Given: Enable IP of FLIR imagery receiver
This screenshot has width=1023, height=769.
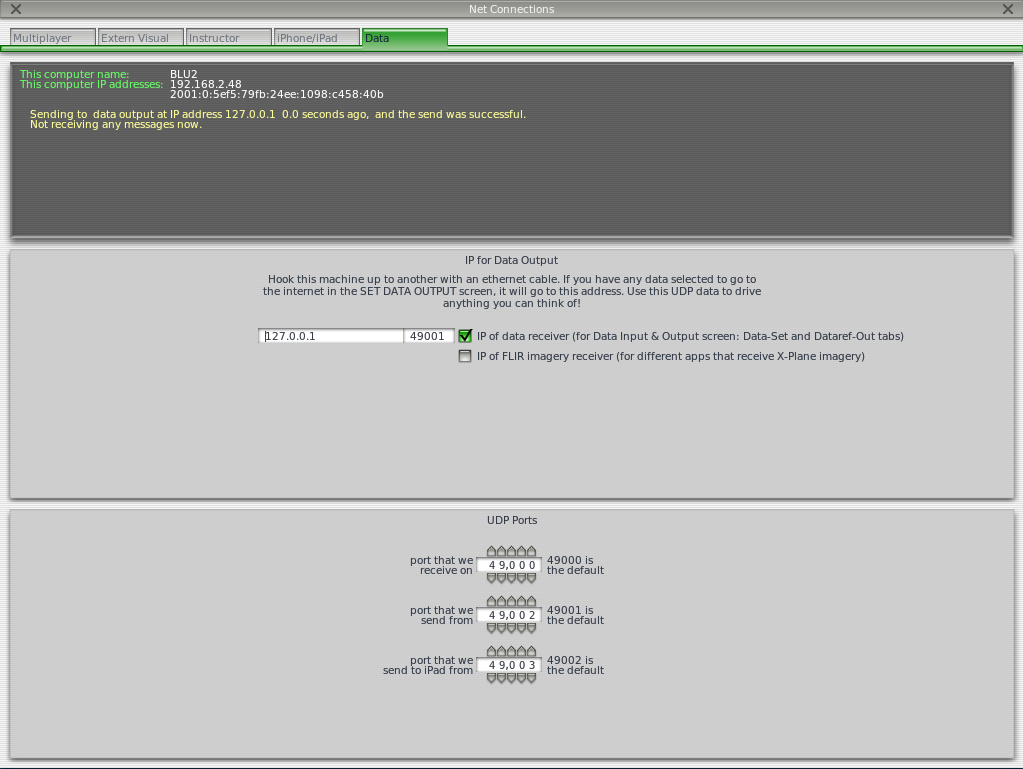Looking at the screenshot, I should coord(465,356).
